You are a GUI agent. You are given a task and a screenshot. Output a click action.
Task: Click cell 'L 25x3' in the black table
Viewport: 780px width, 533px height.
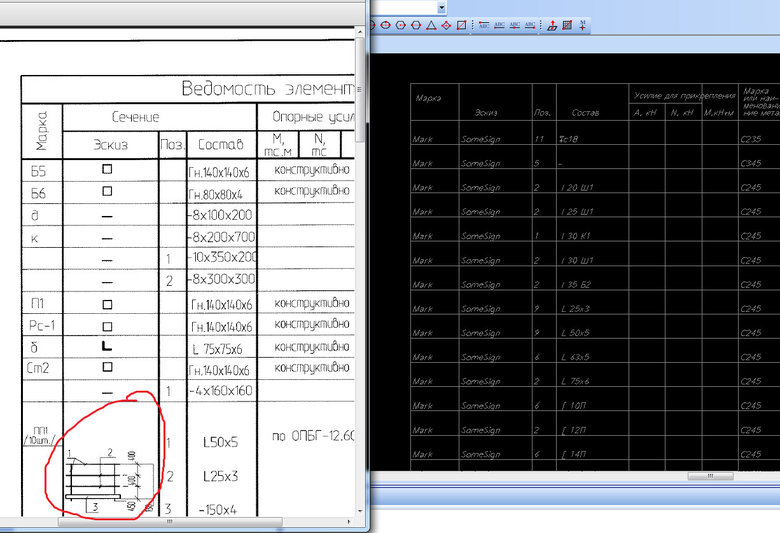[x=576, y=309]
